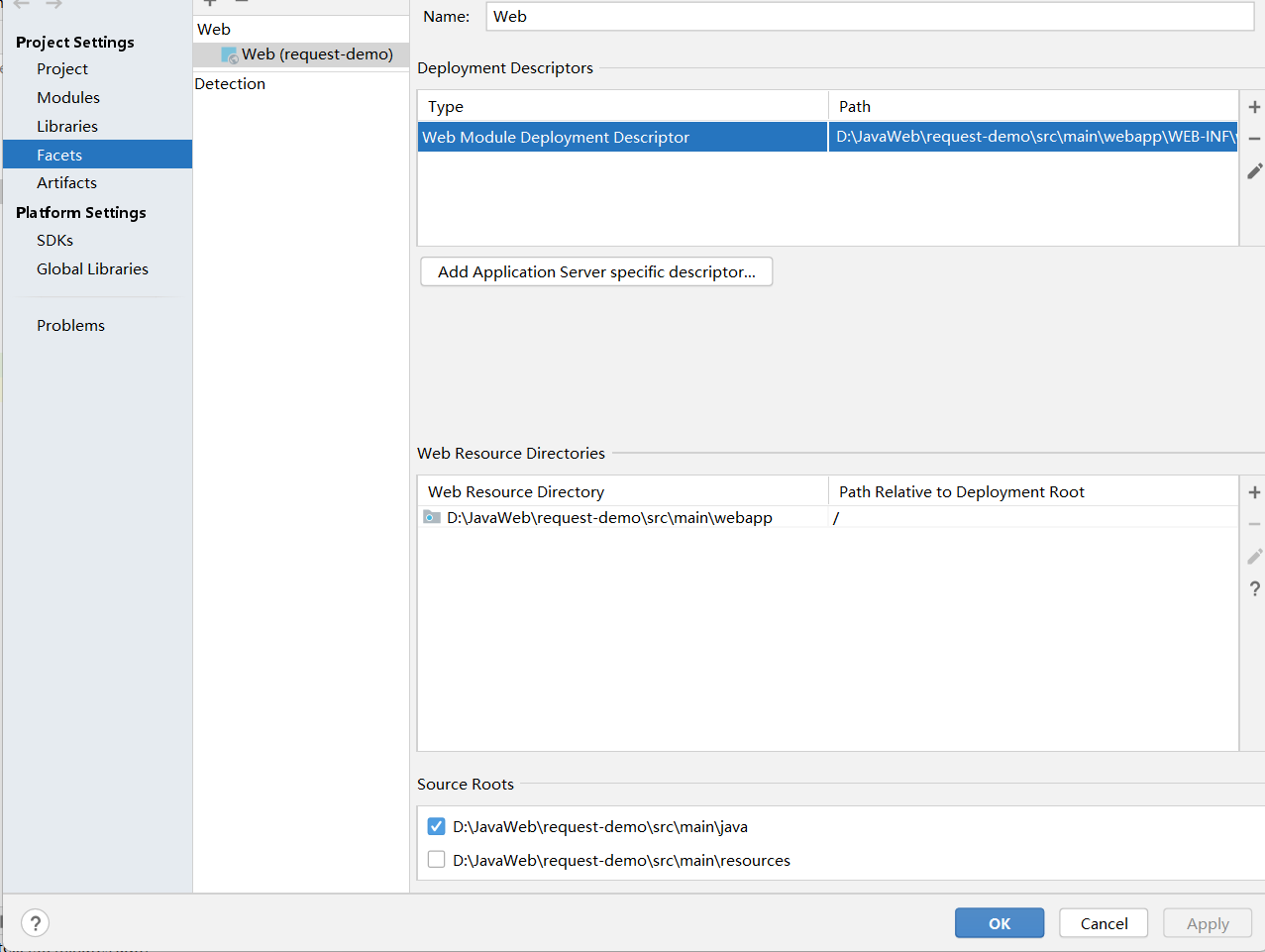1265x952 pixels.
Task: Click the Apply button
Action: click(1208, 923)
